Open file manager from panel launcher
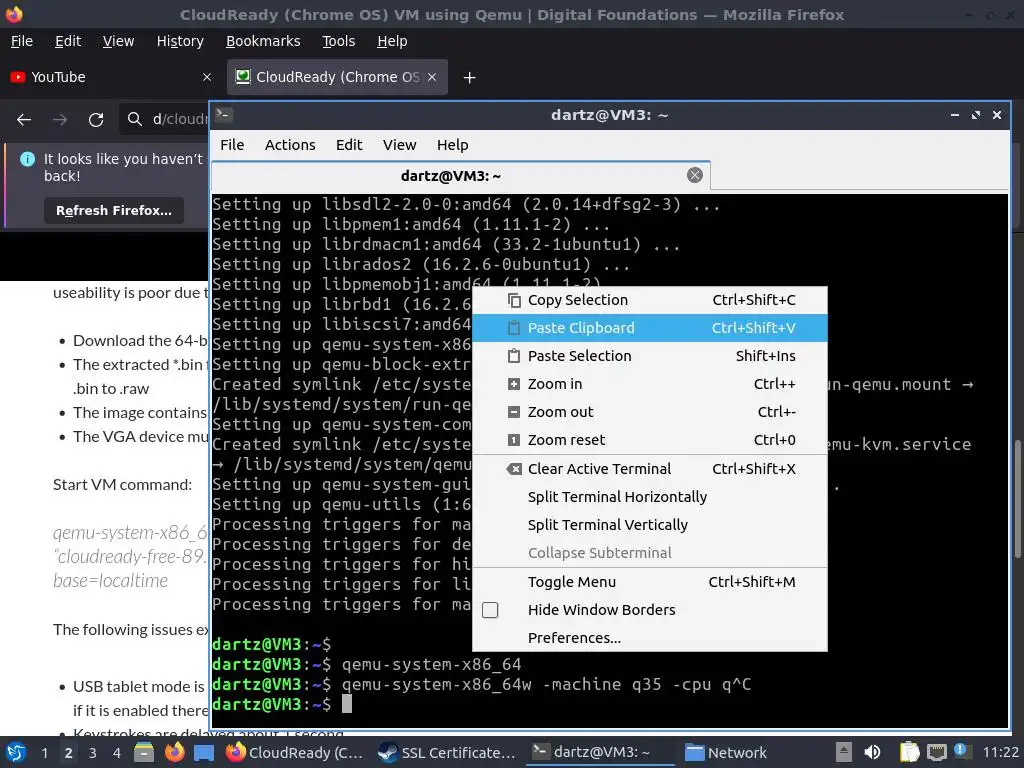Image resolution: width=1024 pixels, height=768 pixels. pos(144,752)
